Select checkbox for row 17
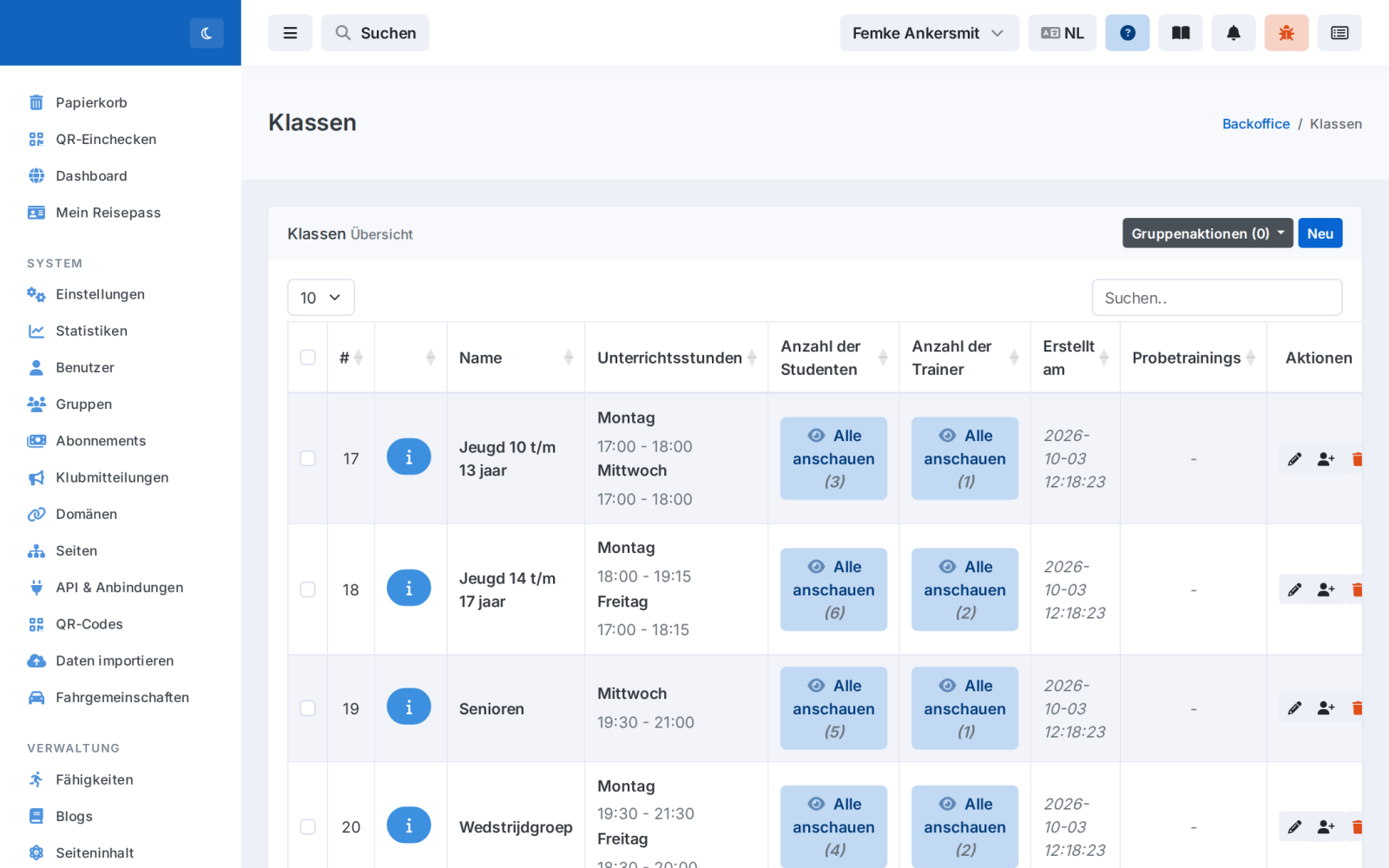Viewport: 1389px width, 868px height. pos(307,458)
